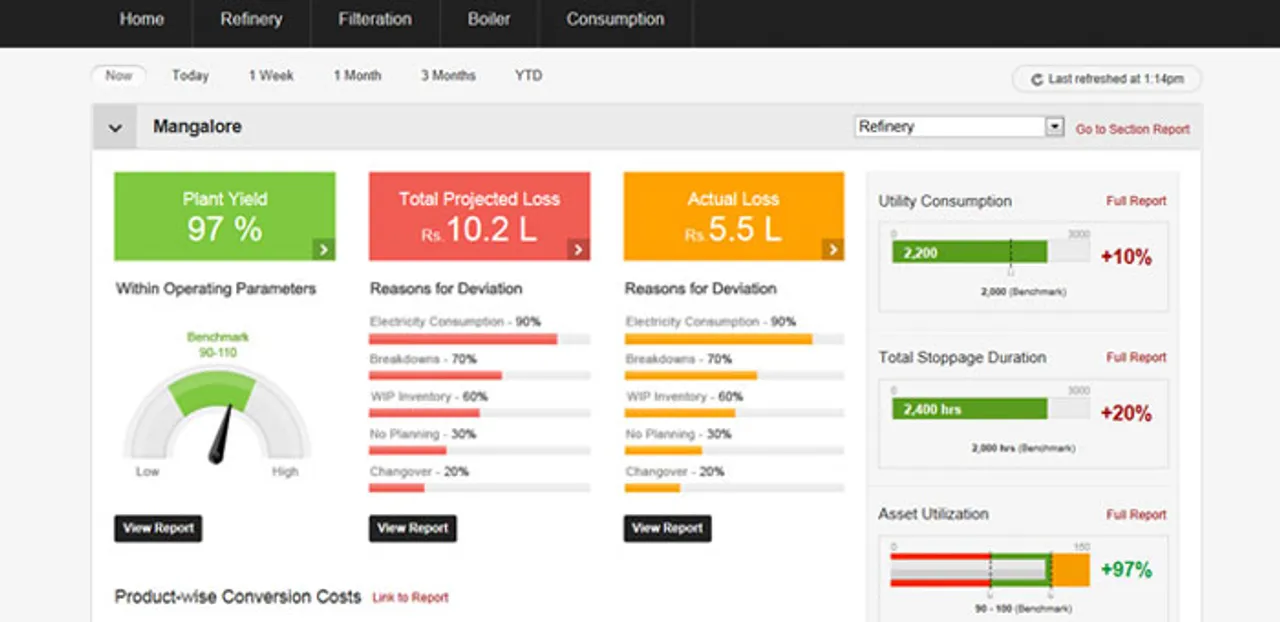Click the Asset Utilization bullet chart
The height and width of the screenshot is (622, 1280).
[x=990, y=570]
